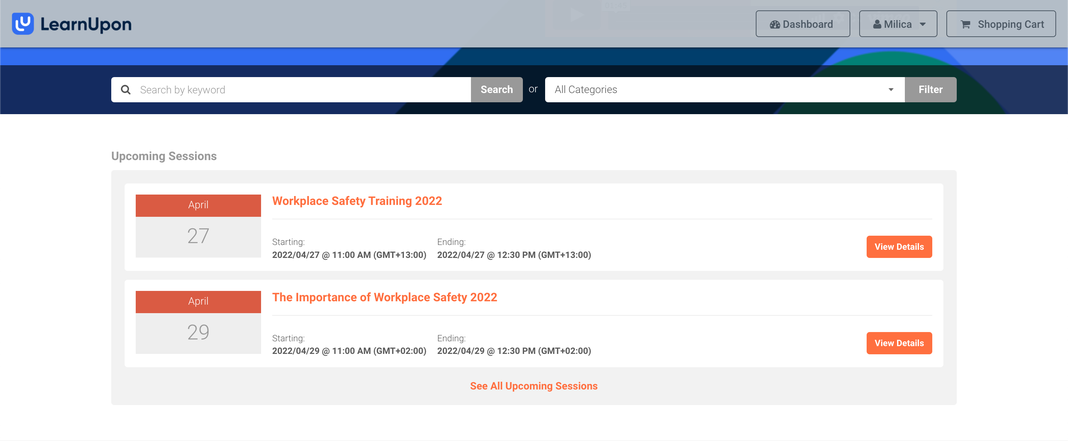Click start time 2022/04/27 @ 11:00 AM (GMT+13:00)

click(x=349, y=255)
